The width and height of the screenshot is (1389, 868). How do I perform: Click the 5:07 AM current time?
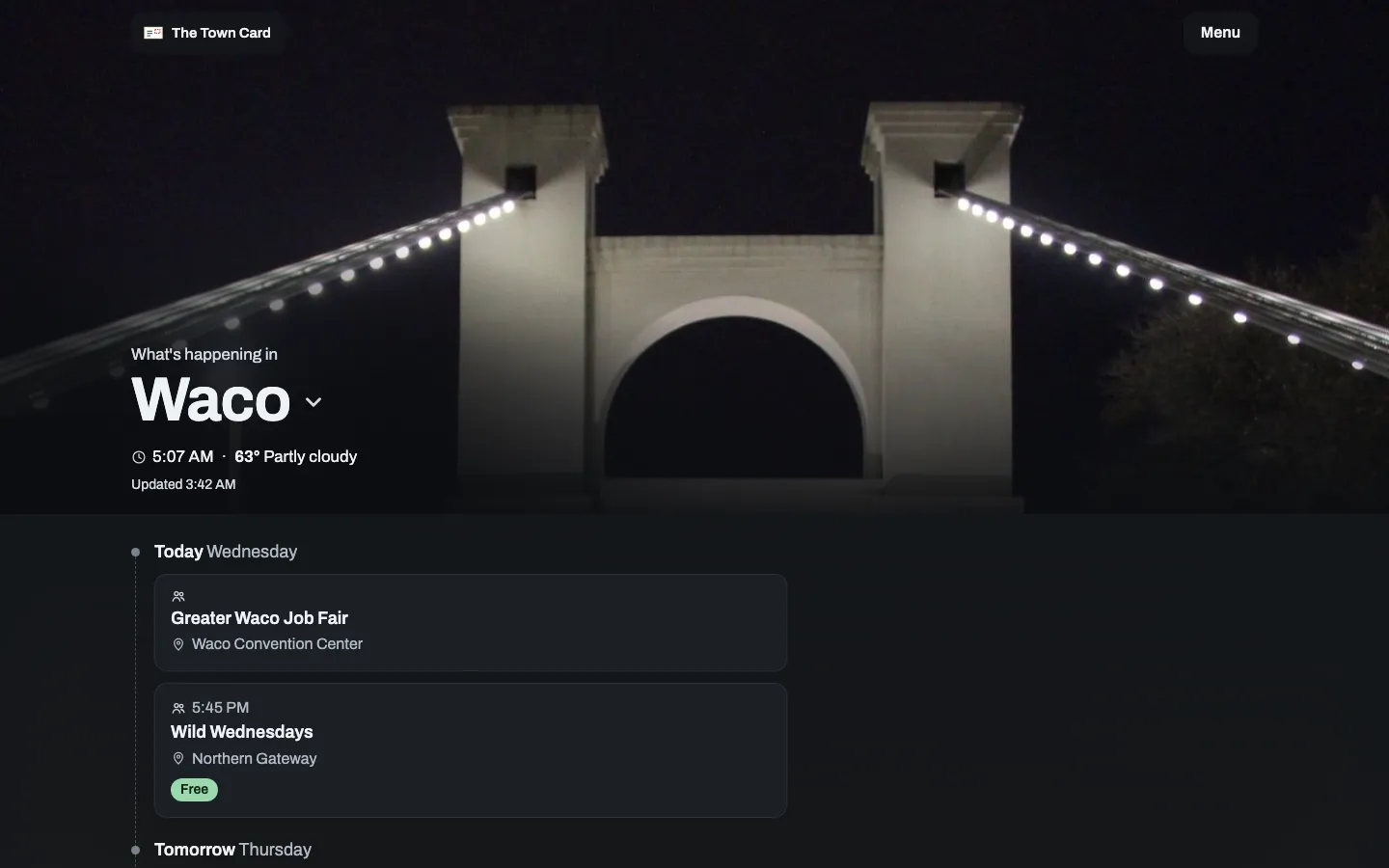point(182,456)
